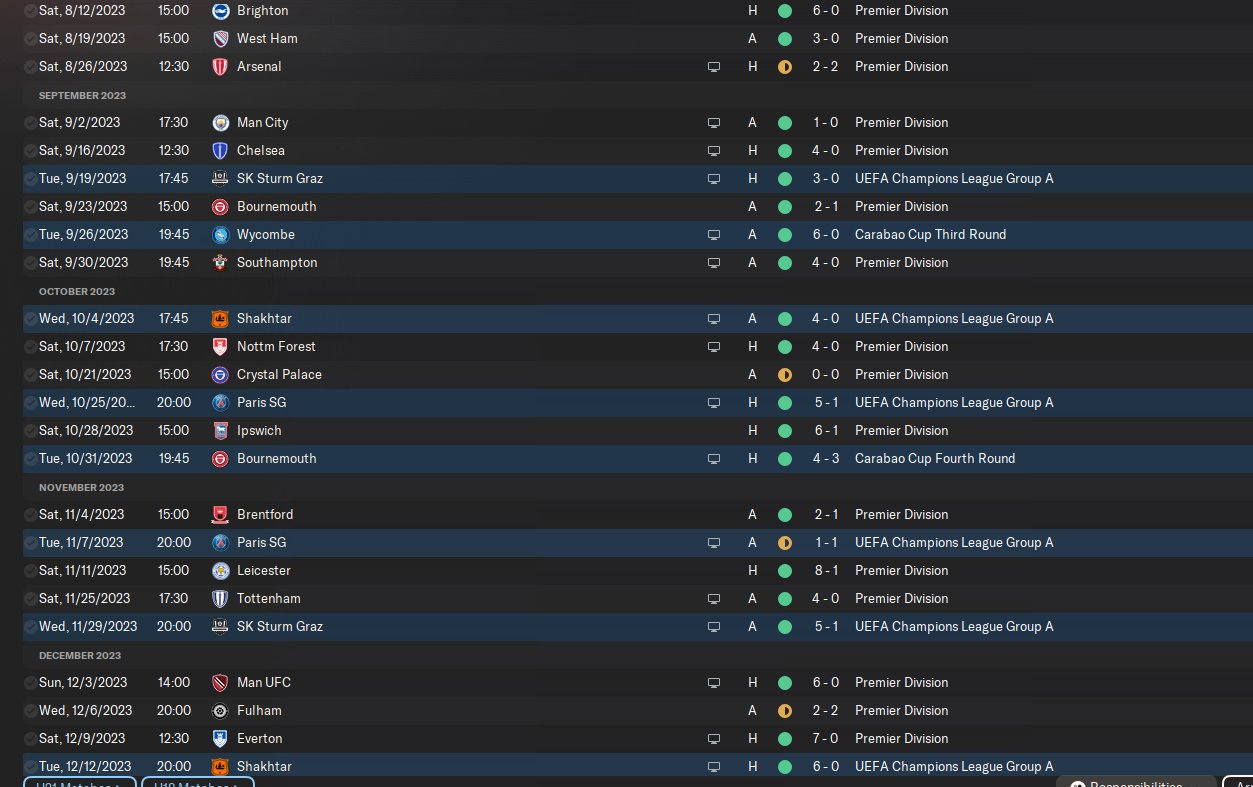Select the OCTOBER 2023 month header
The height and width of the screenshot is (787, 1253).
pos(77,292)
